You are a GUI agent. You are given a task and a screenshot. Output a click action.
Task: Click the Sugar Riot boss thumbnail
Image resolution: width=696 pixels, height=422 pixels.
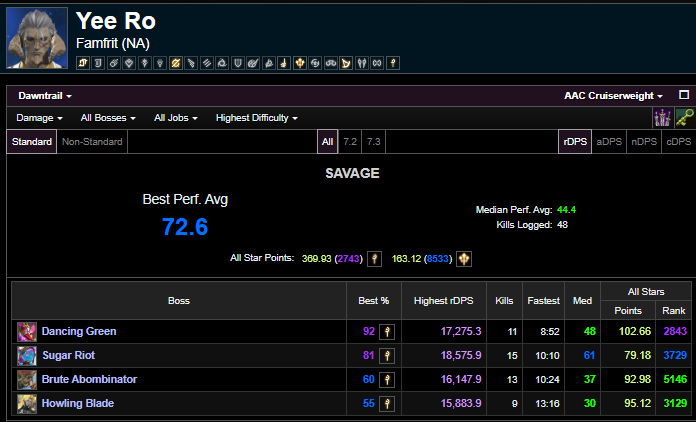click(x=27, y=356)
